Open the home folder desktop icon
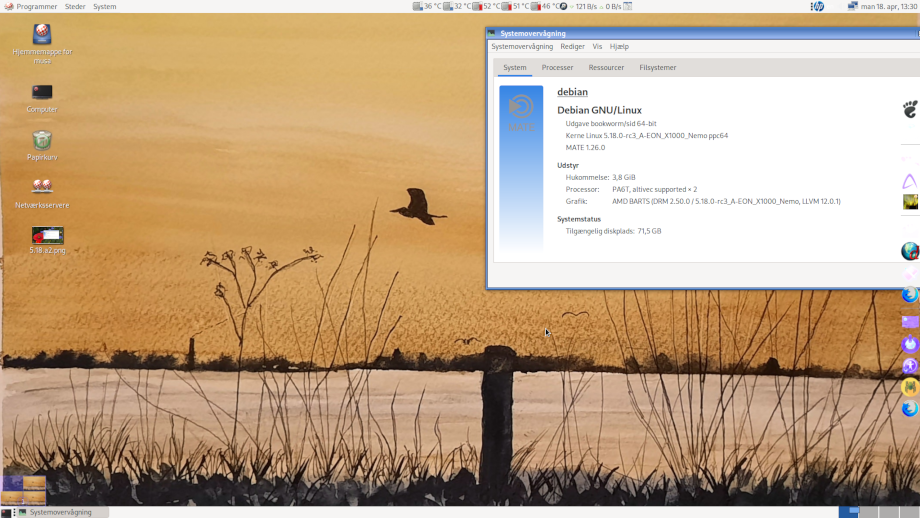This screenshot has width=920, height=518. (x=42, y=36)
